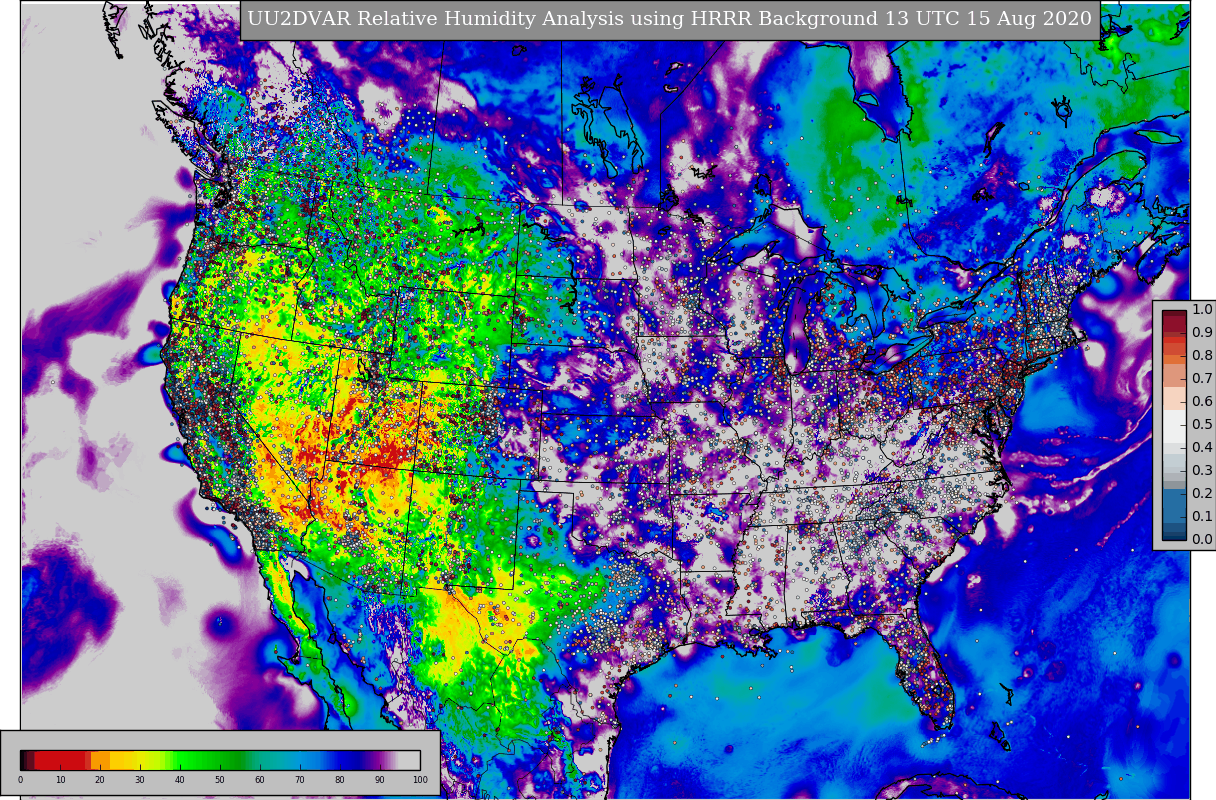Click the "0.4" label on right color scale
1216x800 pixels.
point(1202,448)
